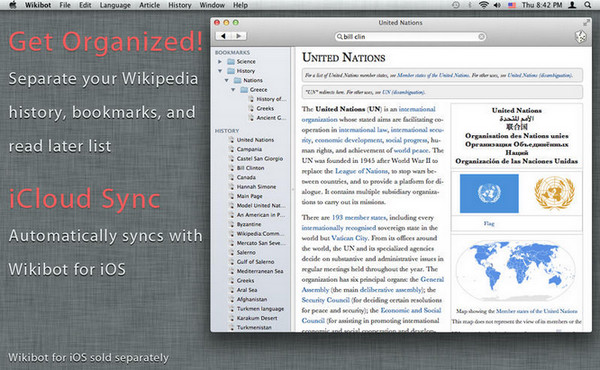Open 'Main Page' in the history list

[x=249, y=196]
